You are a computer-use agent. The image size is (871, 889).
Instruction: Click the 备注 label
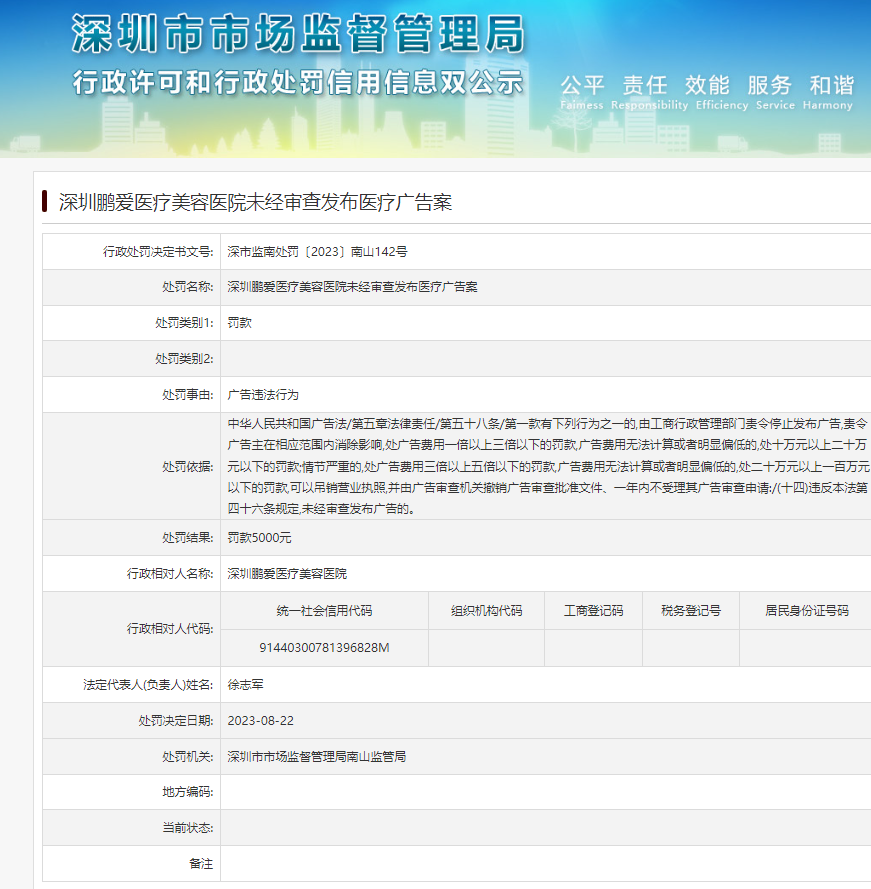(201, 864)
